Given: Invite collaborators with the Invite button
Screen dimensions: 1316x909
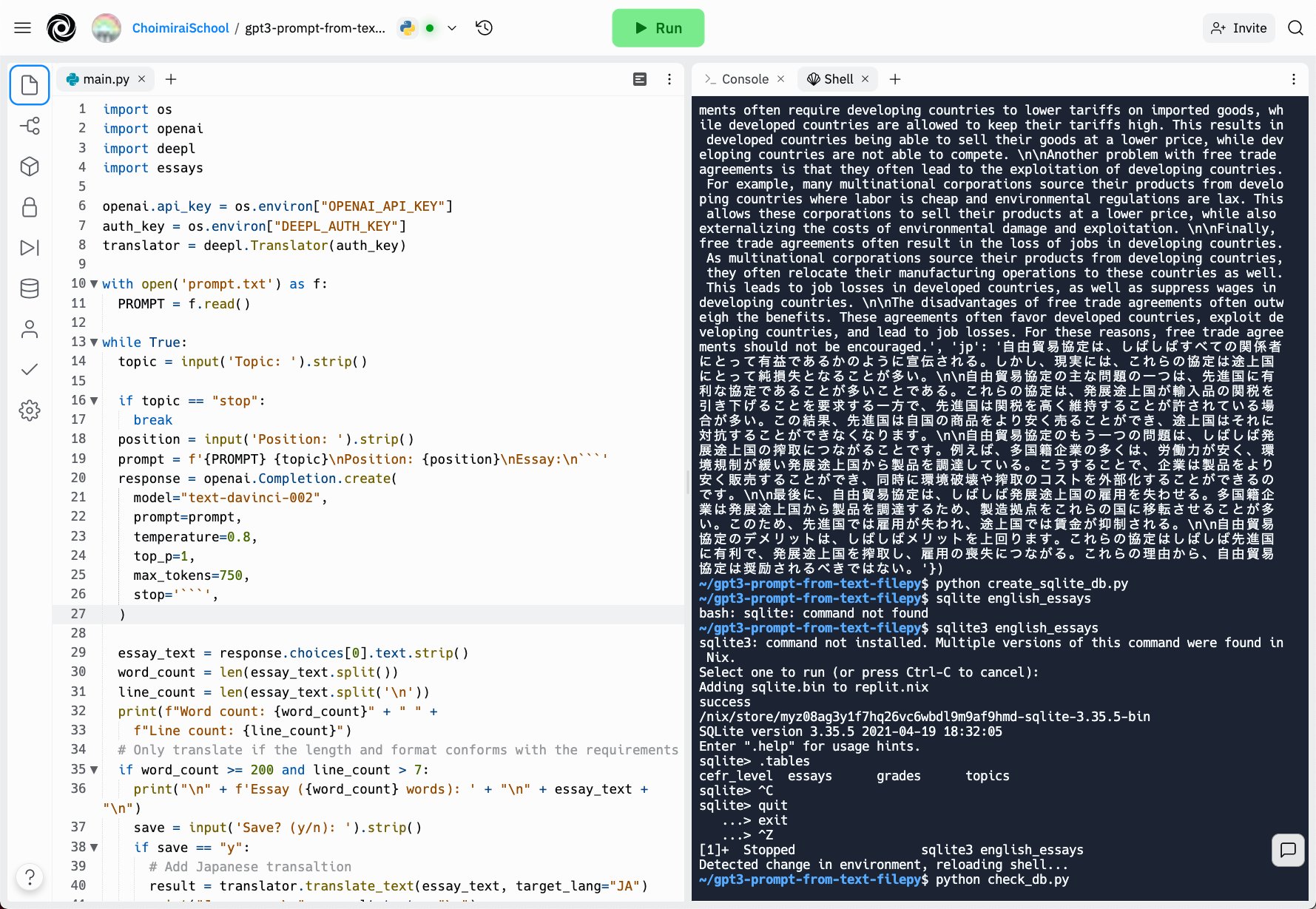Looking at the screenshot, I should 1239,28.
